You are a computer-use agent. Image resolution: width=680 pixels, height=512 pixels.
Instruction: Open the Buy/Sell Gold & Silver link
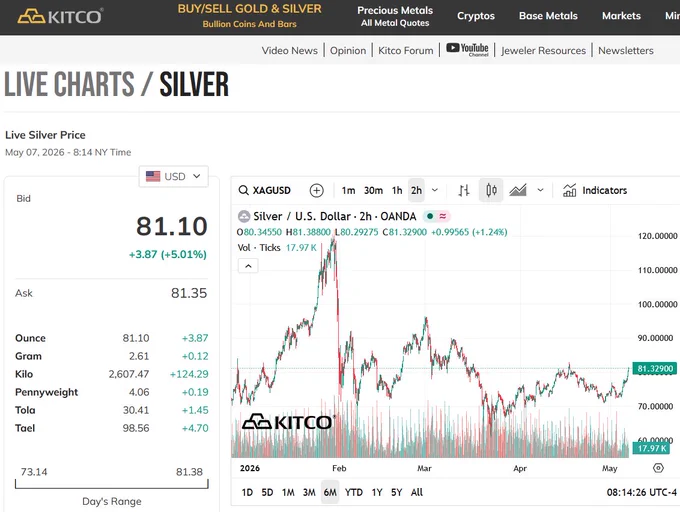pos(250,16)
